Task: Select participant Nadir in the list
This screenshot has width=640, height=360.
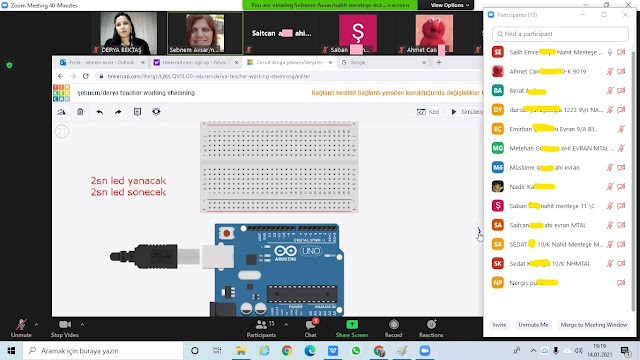Action: (x=558, y=187)
